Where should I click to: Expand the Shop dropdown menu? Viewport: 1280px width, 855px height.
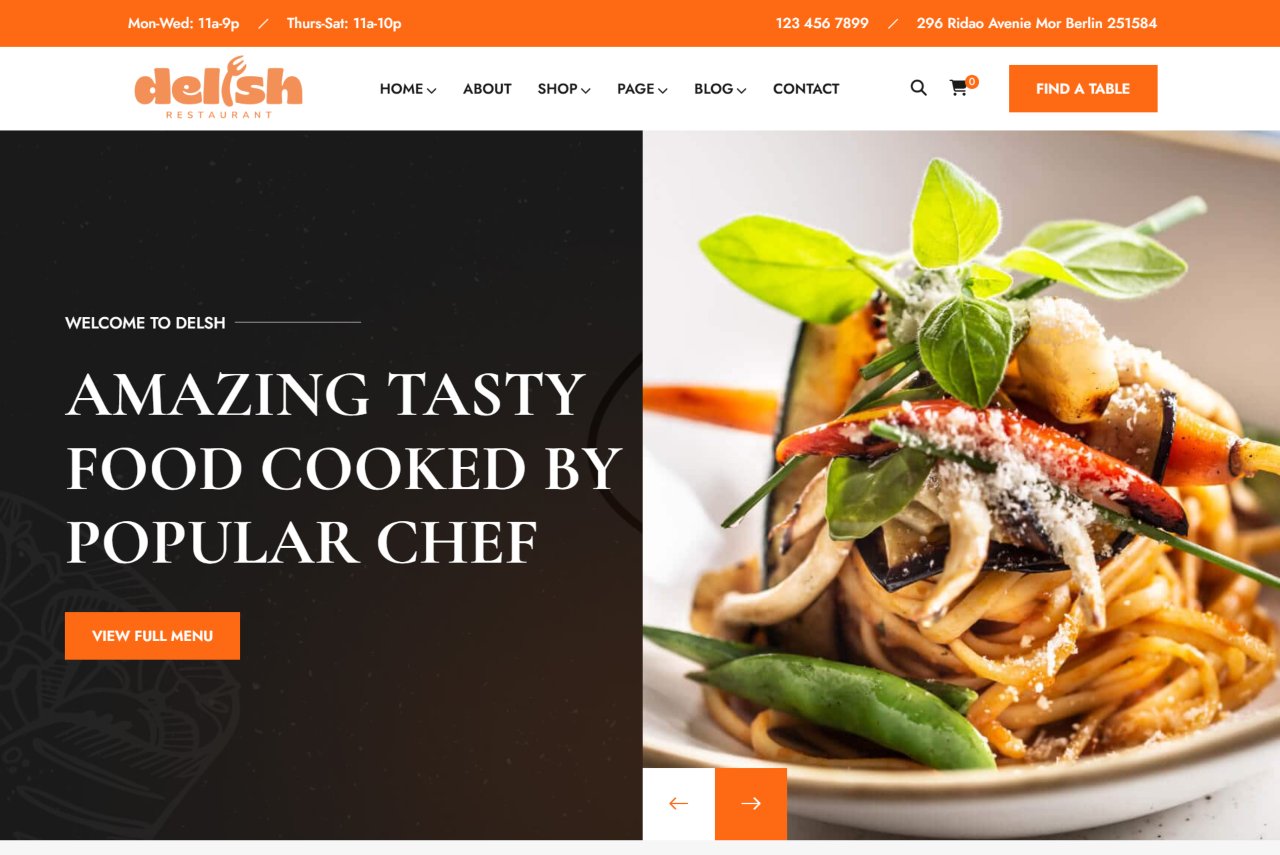564,89
